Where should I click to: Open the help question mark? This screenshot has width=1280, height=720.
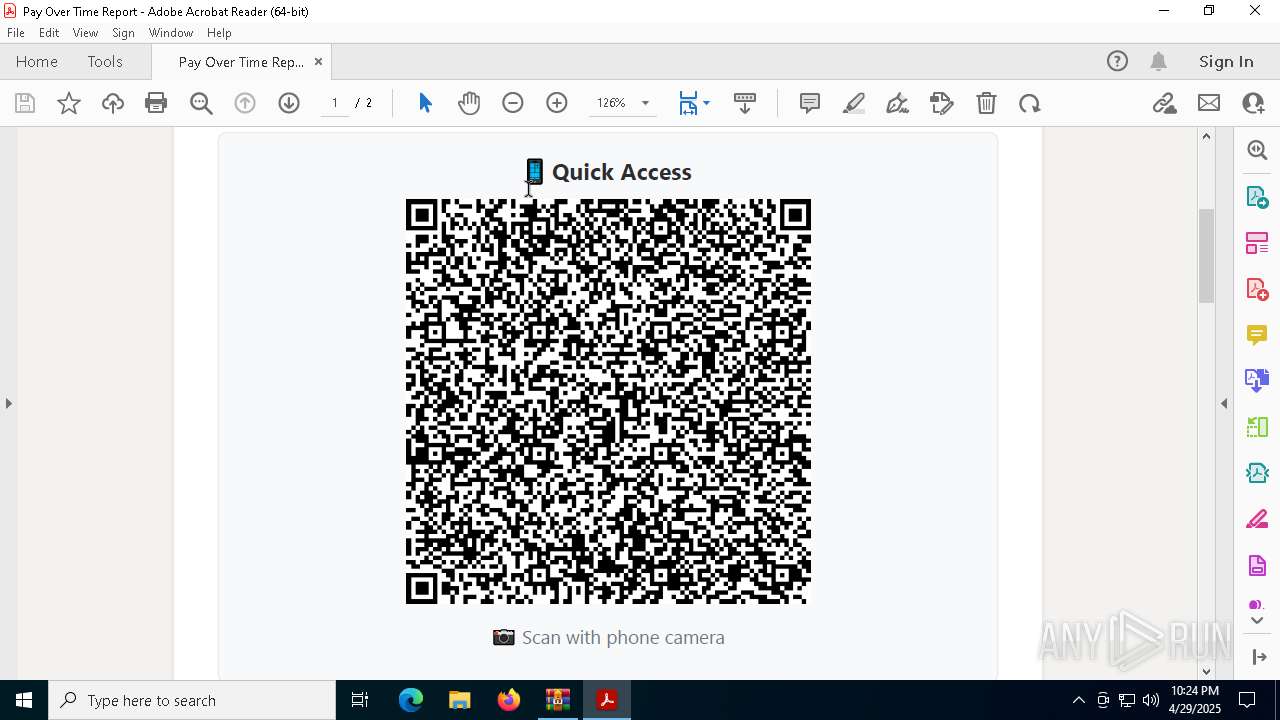tap(1117, 62)
